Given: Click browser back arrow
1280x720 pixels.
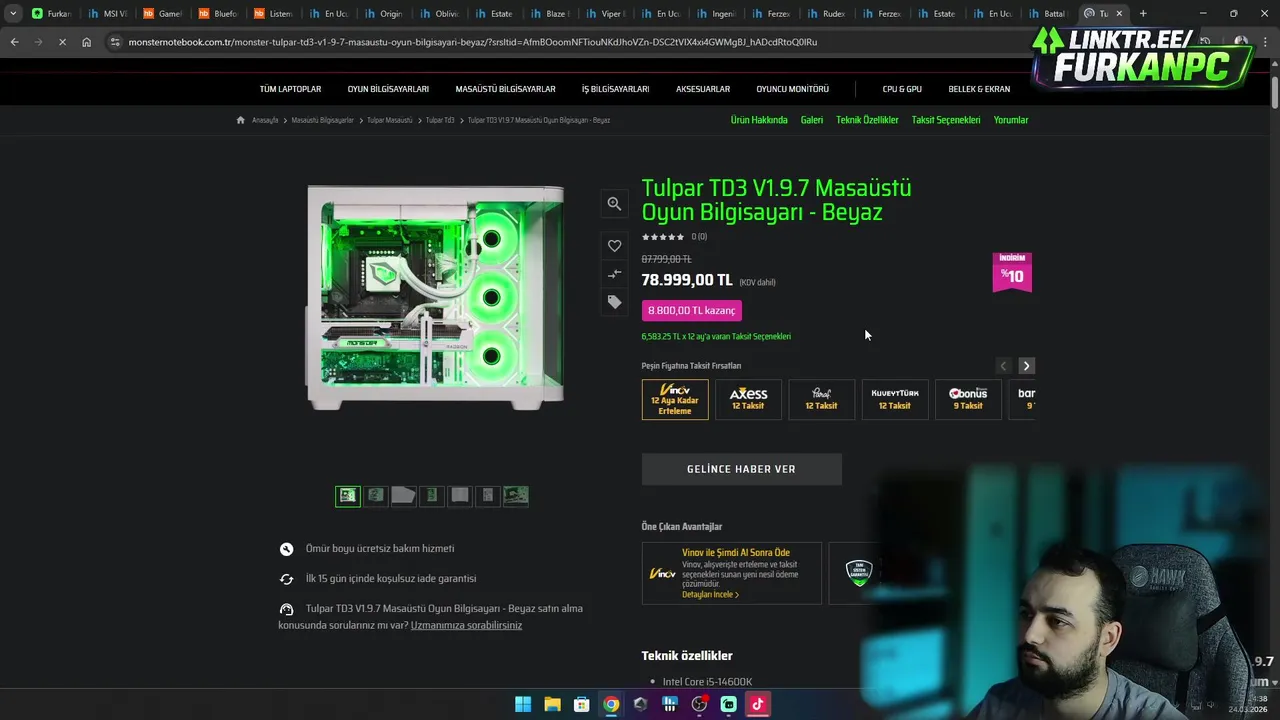Looking at the screenshot, I should click(14, 42).
